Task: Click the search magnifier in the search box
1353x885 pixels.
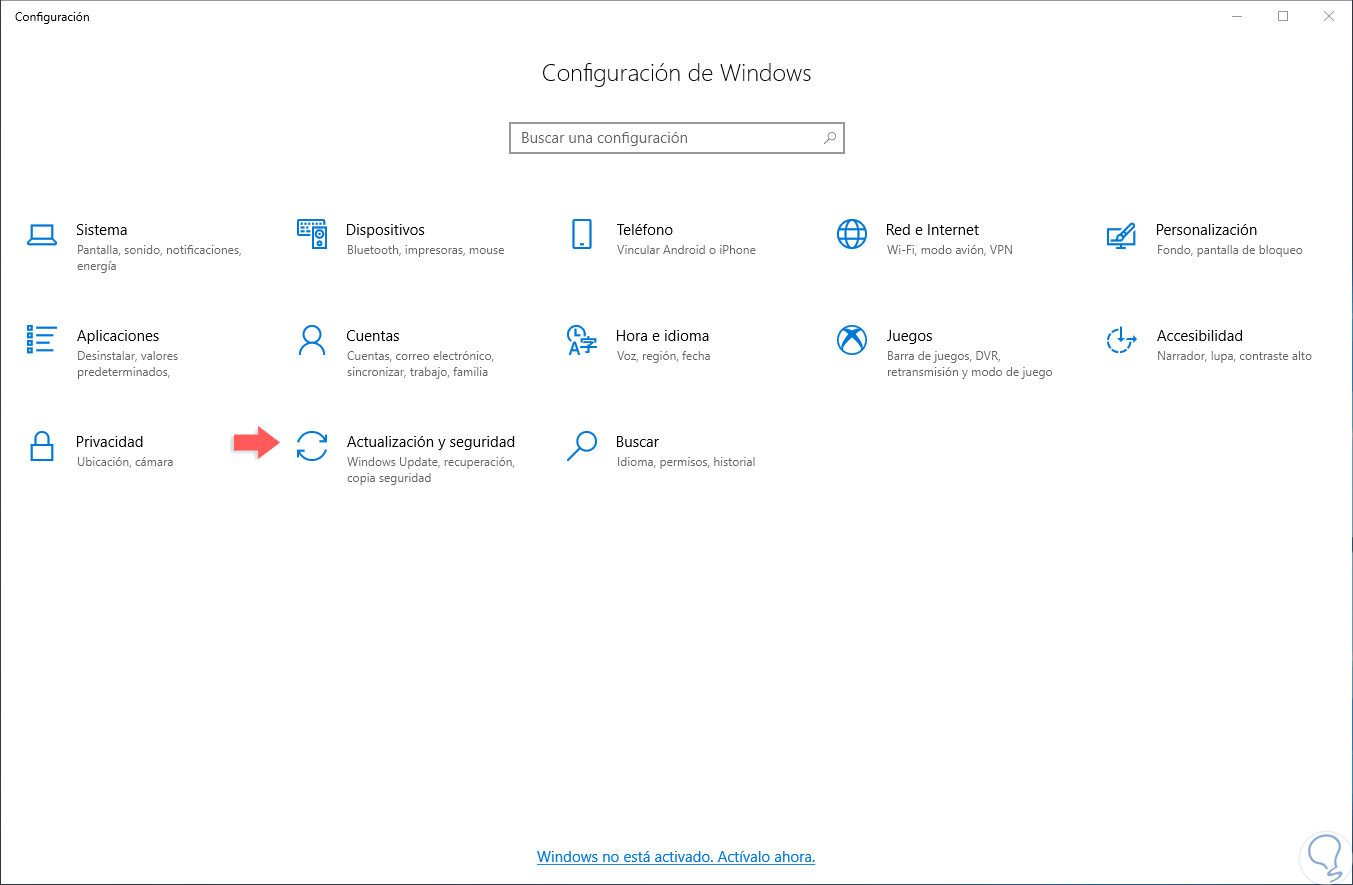Action: tap(830, 138)
